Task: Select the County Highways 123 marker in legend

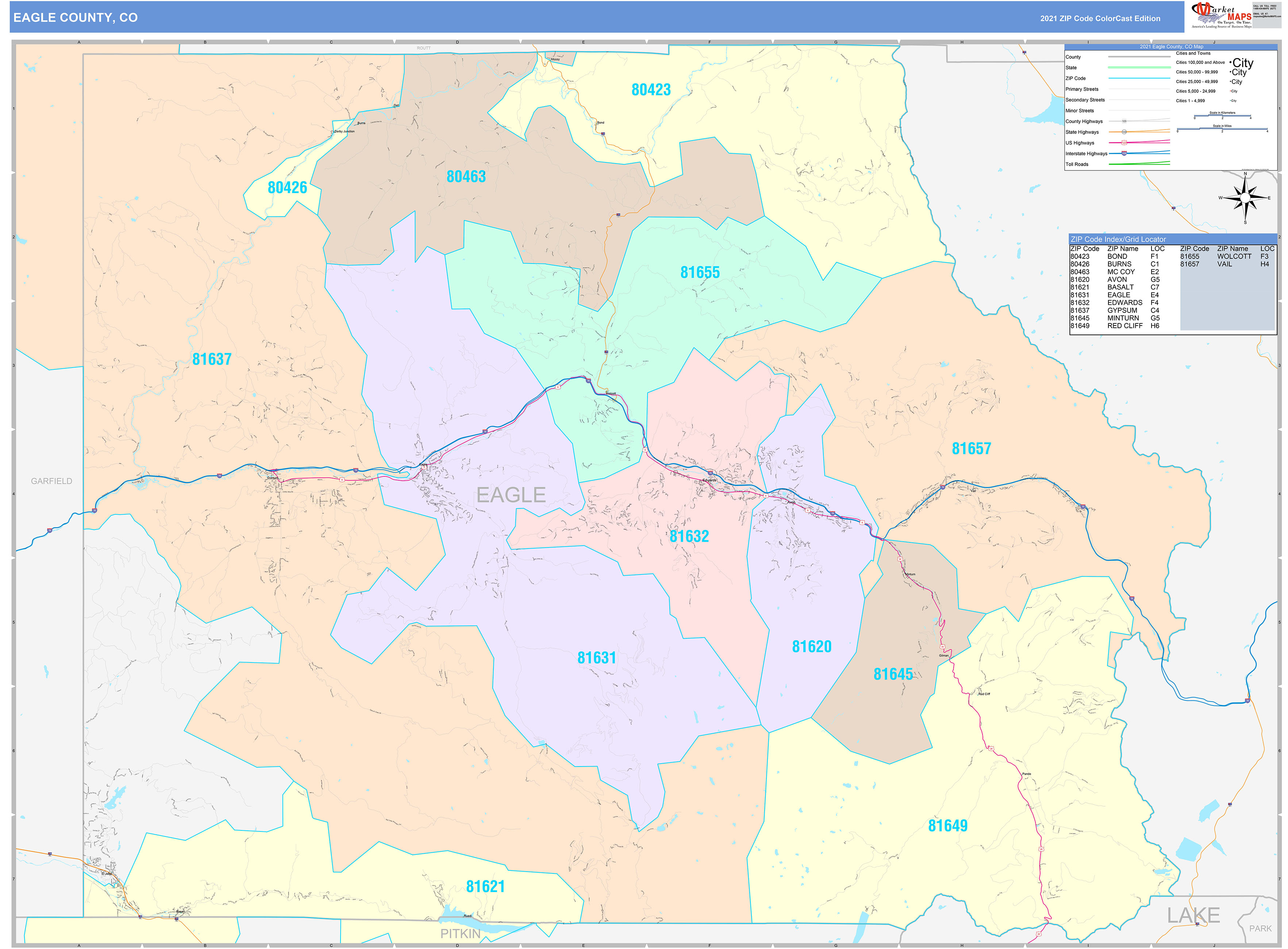Action: pyautogui.click(x=1124, y=121)
